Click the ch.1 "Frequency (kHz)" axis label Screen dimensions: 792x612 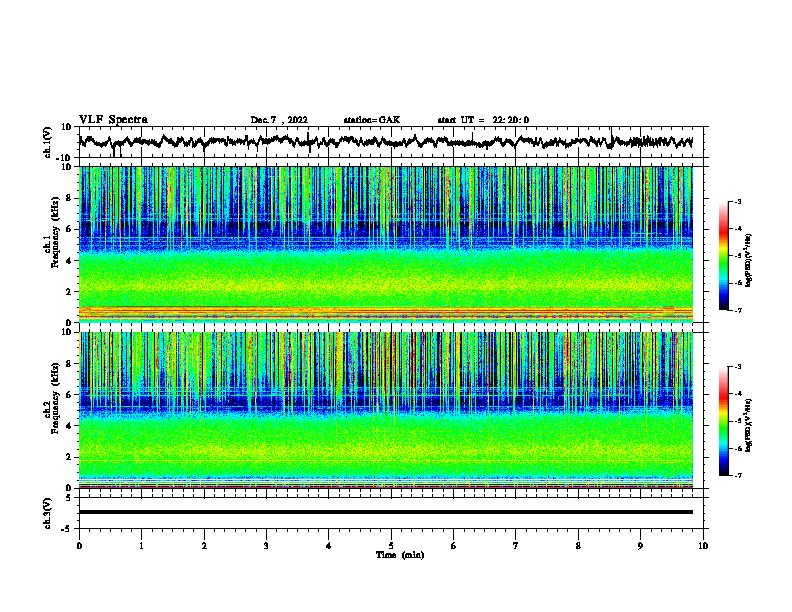tap(55, 232)
